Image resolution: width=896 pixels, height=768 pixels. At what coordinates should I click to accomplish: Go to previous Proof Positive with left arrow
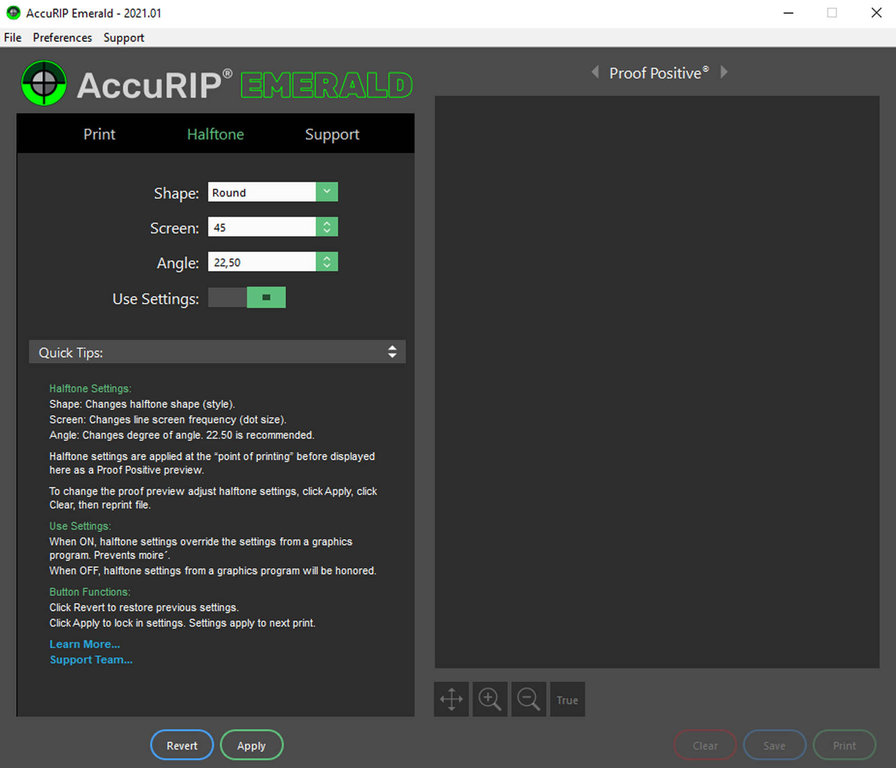click(x=595, y=72)
